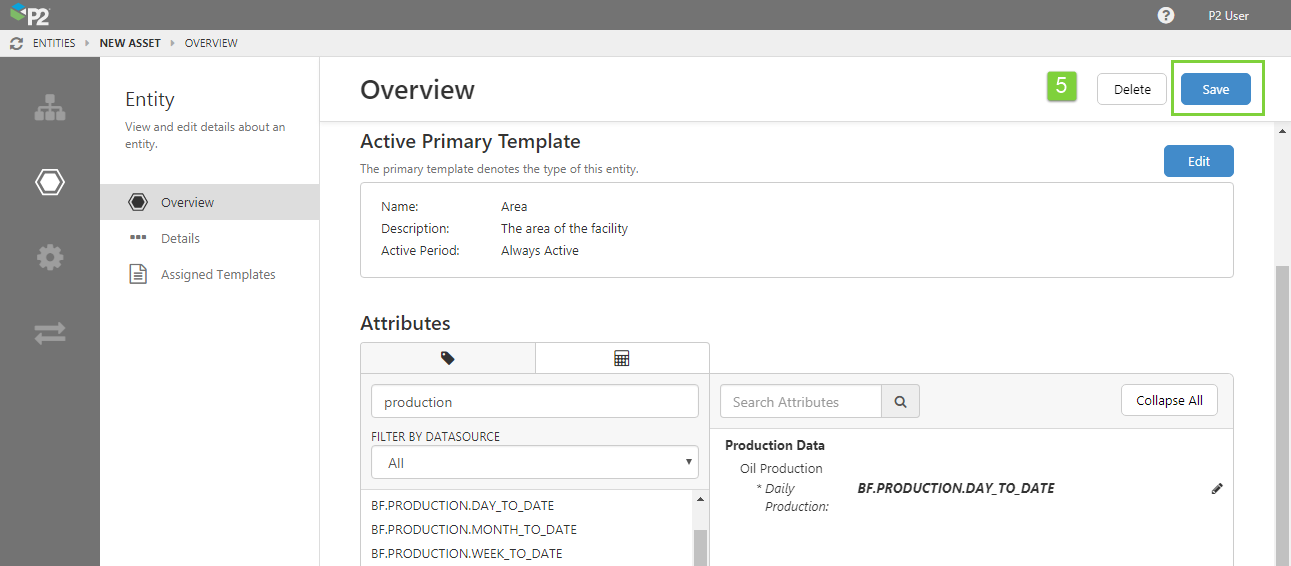Switch to the calculator tab in Attributes
The height and width of the screenshot is (566, 1291).
pos(621,358)
